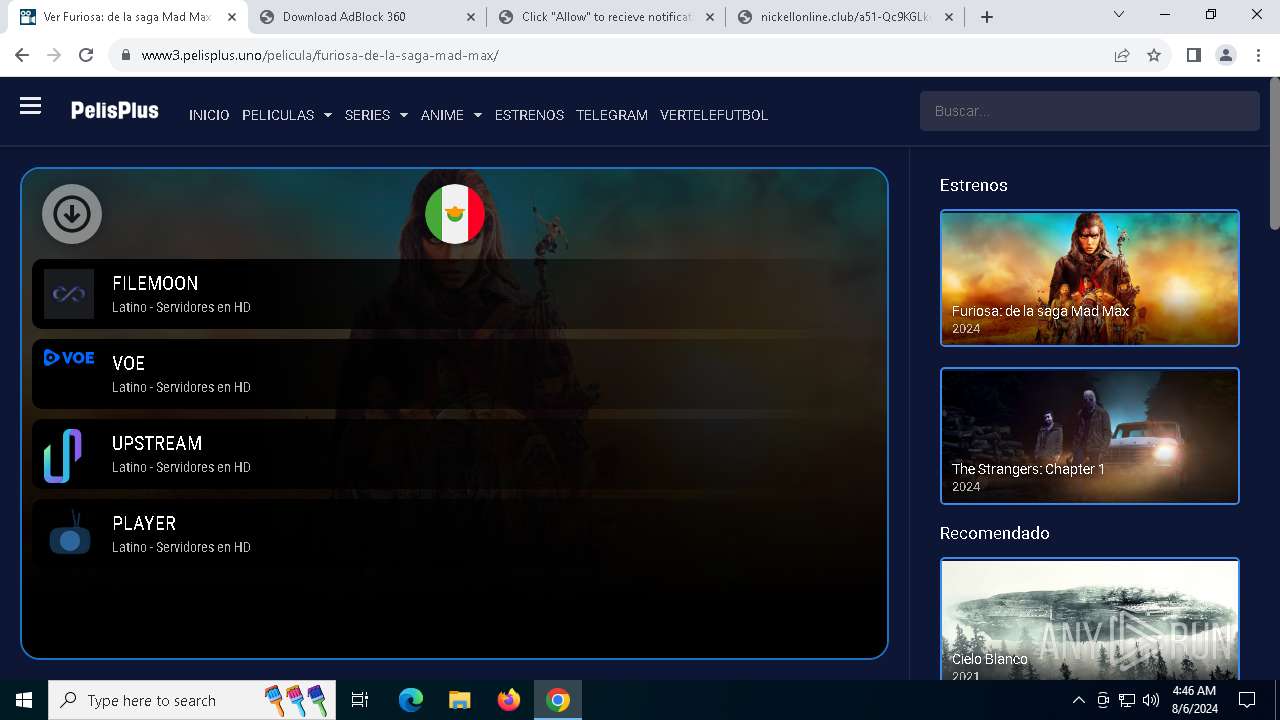The image size is (1280, 720).
Task: Focus the Buscar search field
Action: pyautogui.click(x=1089, y=111)
